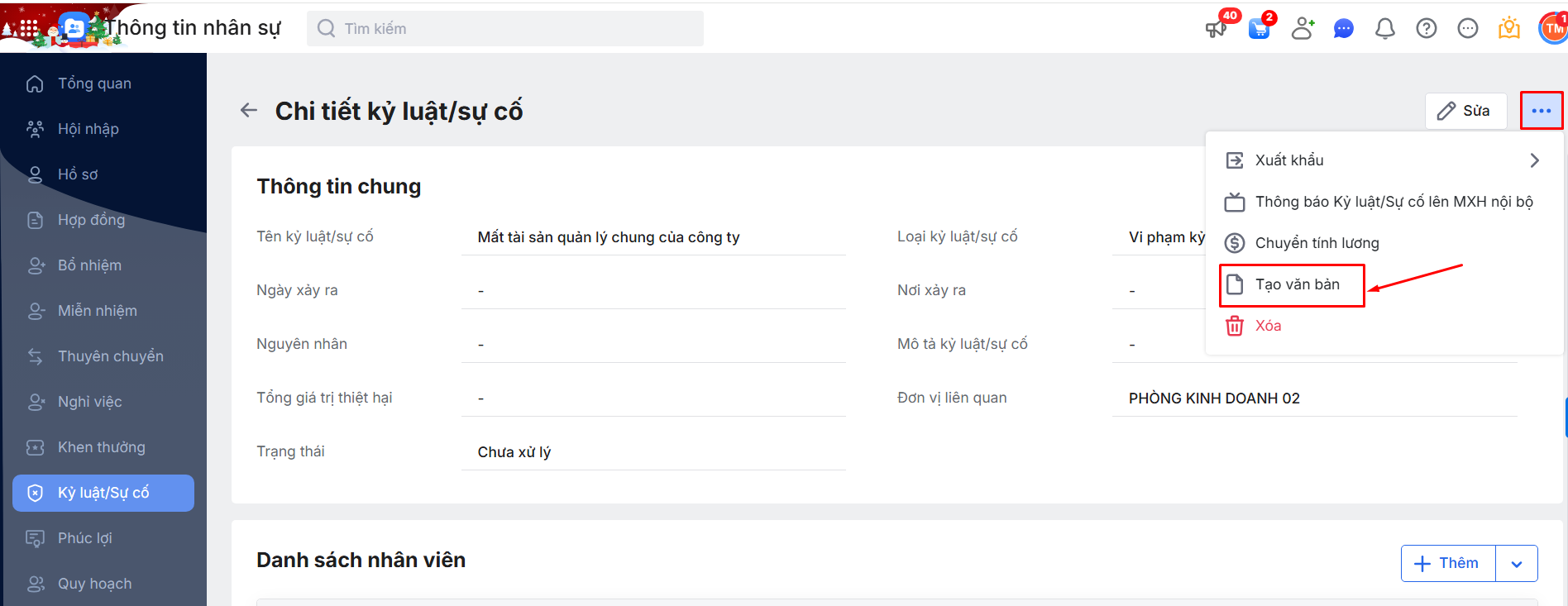Expand the Xuất khẩu submenu arrow
Screen dimensions: 1568x606
[x=1534, y=160]
